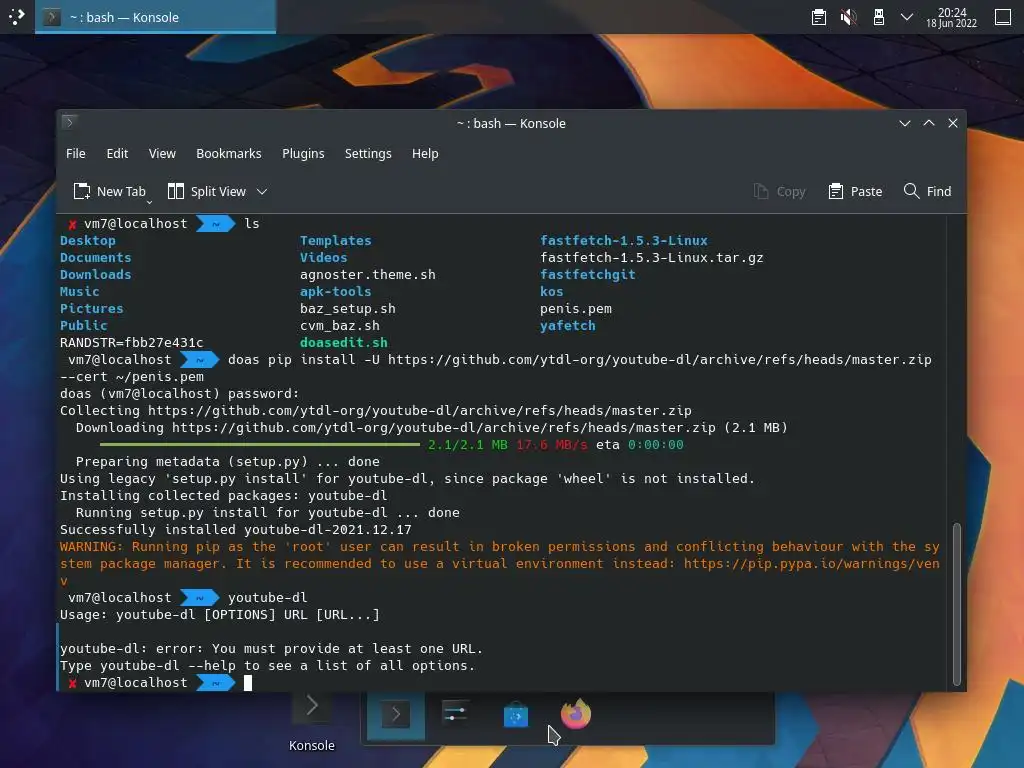Image resolution: width=1024 pixels, height=768 pixels.
Task: Click the Split View button
Action: [x=207, y=191]
